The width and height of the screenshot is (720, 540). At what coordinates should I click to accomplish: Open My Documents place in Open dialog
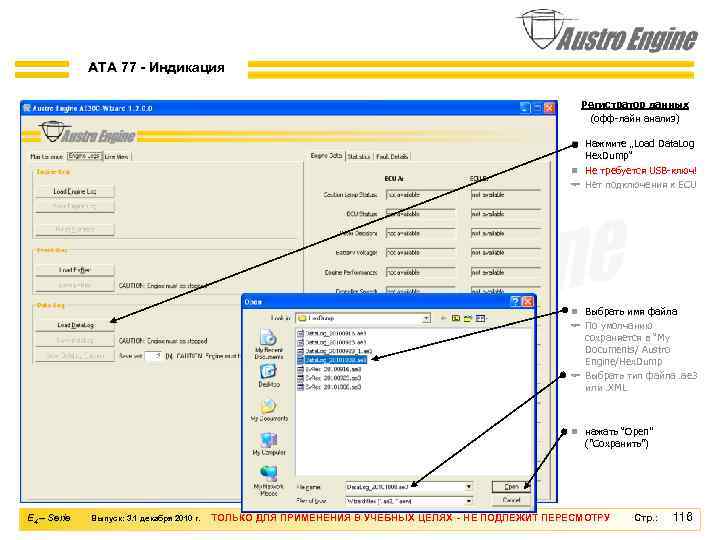click(x=269, y=411)
